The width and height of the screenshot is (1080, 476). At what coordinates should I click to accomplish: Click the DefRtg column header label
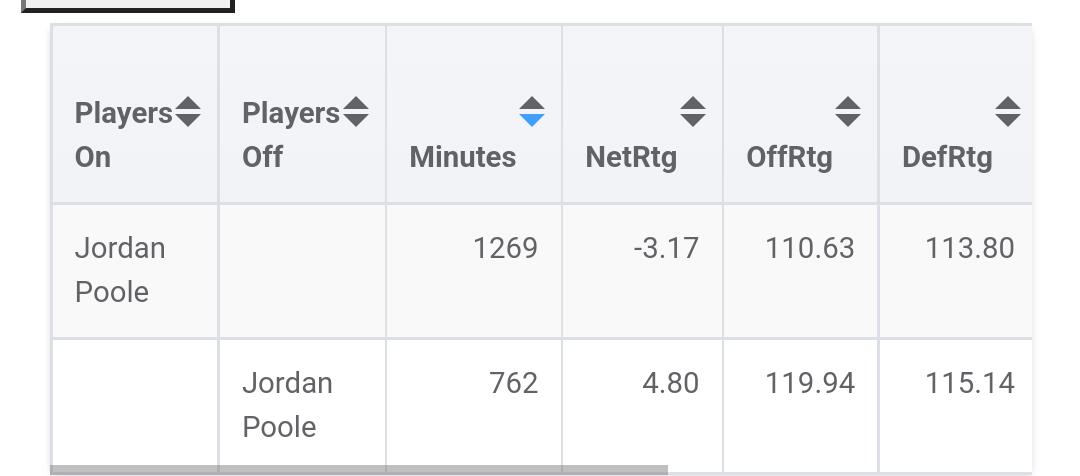pyautogui.click(x=947, y=158)
